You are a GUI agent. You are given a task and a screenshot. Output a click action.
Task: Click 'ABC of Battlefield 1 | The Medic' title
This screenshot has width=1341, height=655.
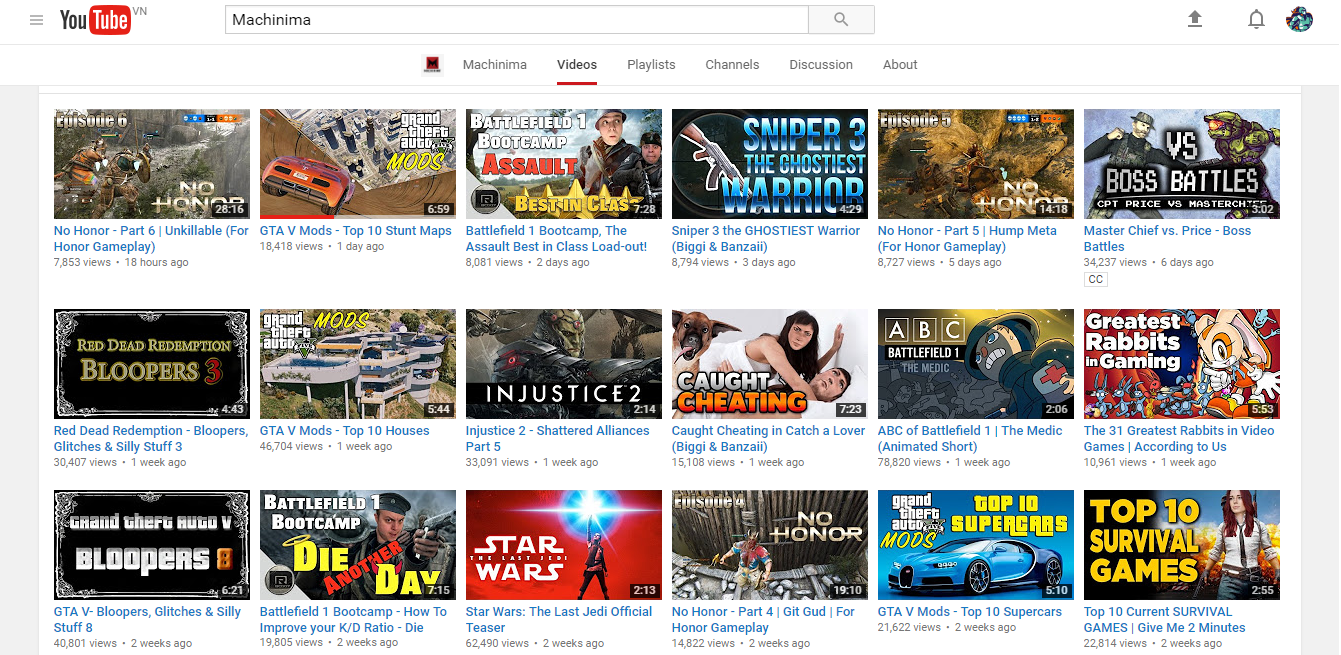click(x=970, y=438)
